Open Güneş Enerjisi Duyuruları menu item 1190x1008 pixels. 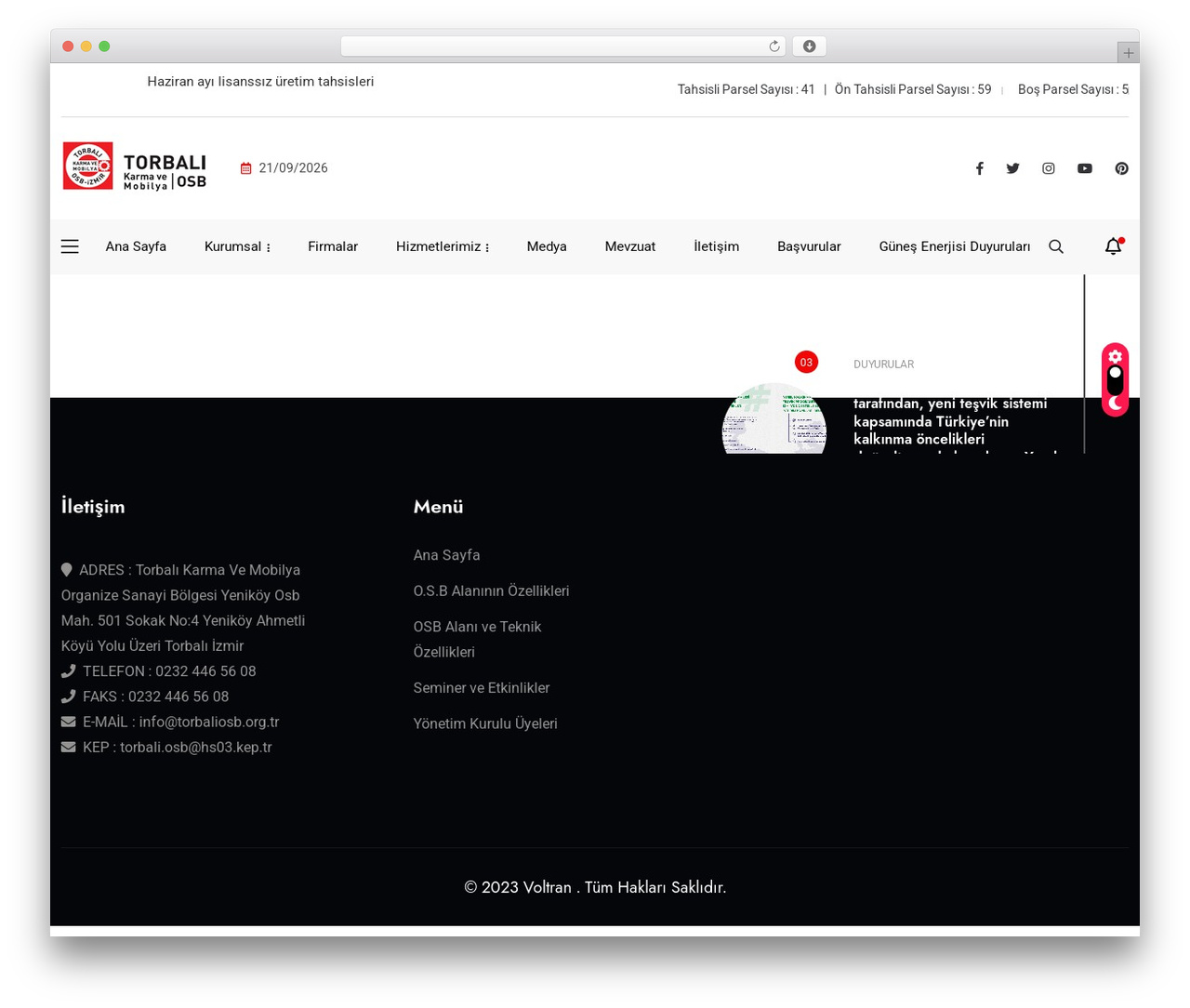(955, 246)
